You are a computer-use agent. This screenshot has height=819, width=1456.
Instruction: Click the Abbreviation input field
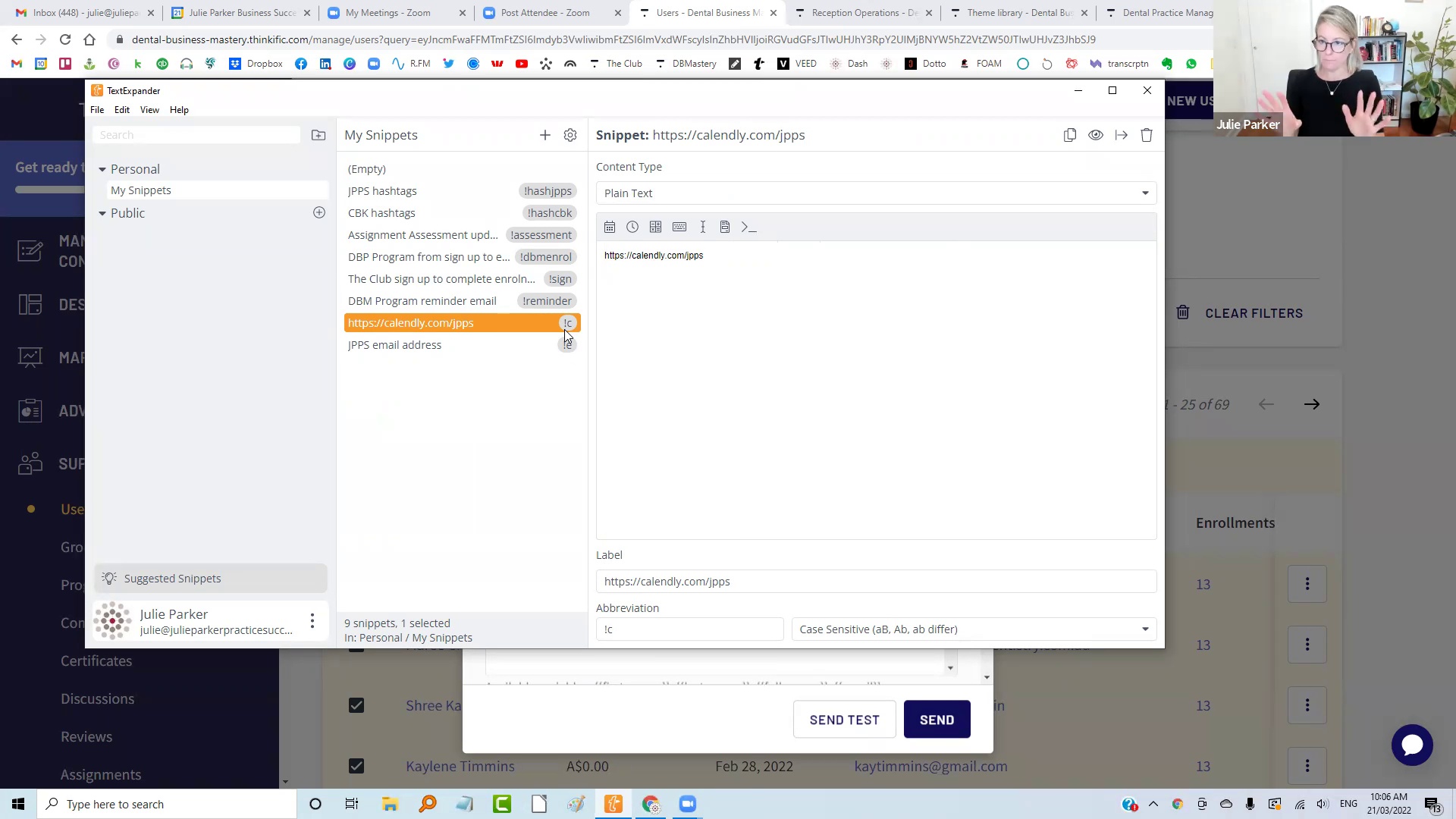point(689,629)
